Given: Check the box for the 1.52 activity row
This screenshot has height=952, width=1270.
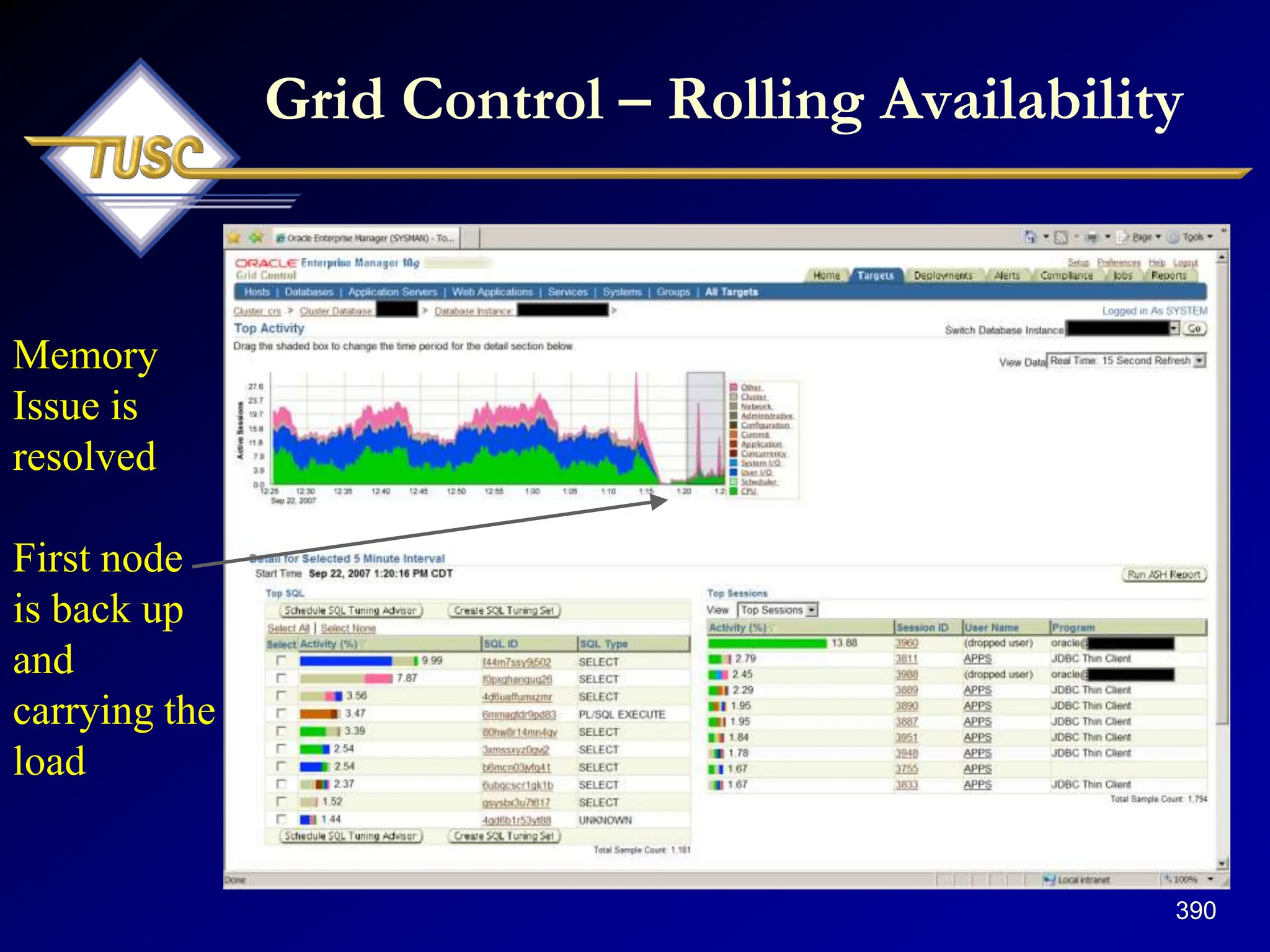Looking at the screenshot, I should point(282,801).
